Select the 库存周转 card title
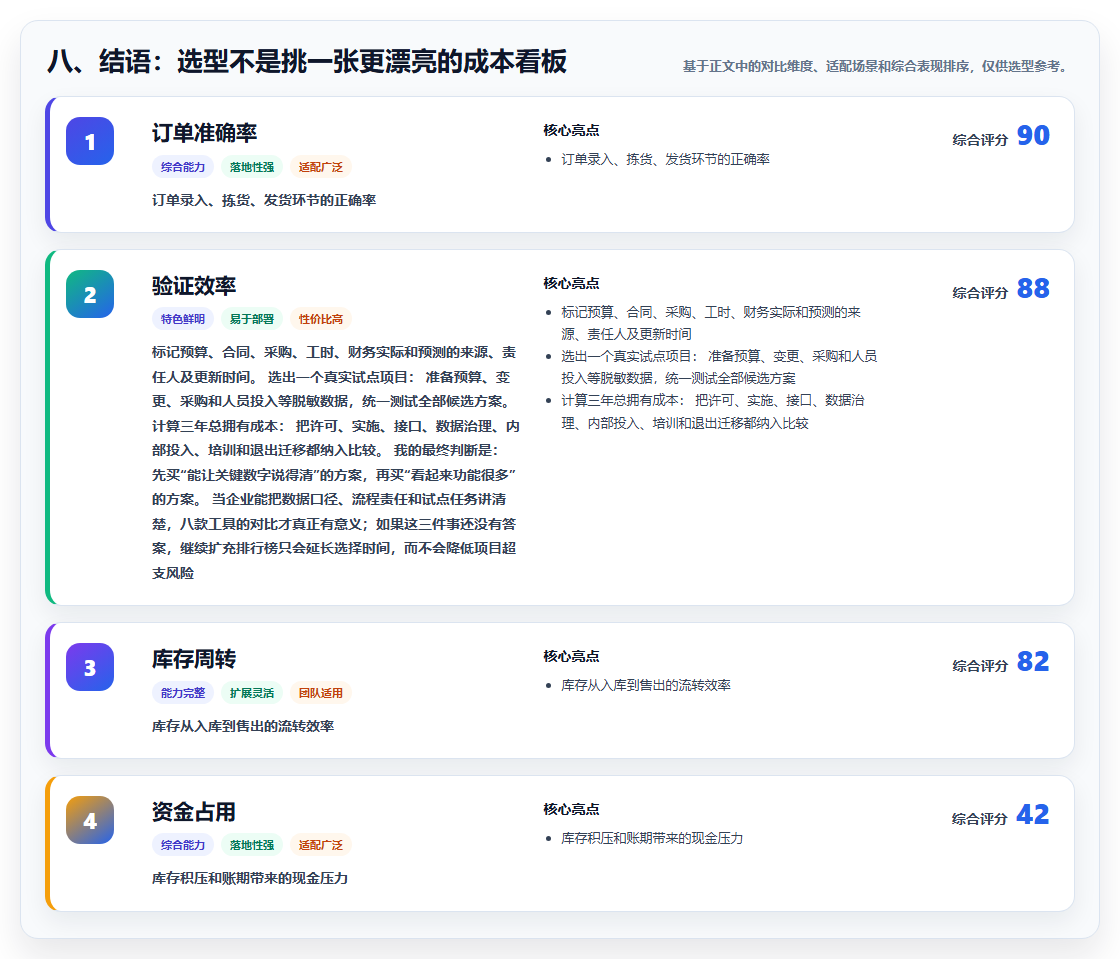Image resolution: width=1120 pixels, height=959 pixels. pos(194,659)
